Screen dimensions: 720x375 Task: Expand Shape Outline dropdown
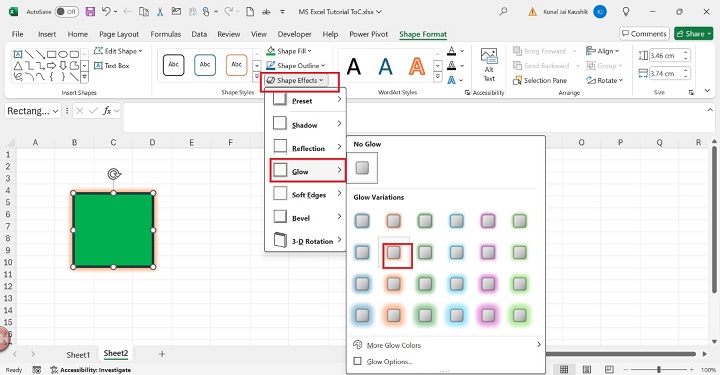295,66
